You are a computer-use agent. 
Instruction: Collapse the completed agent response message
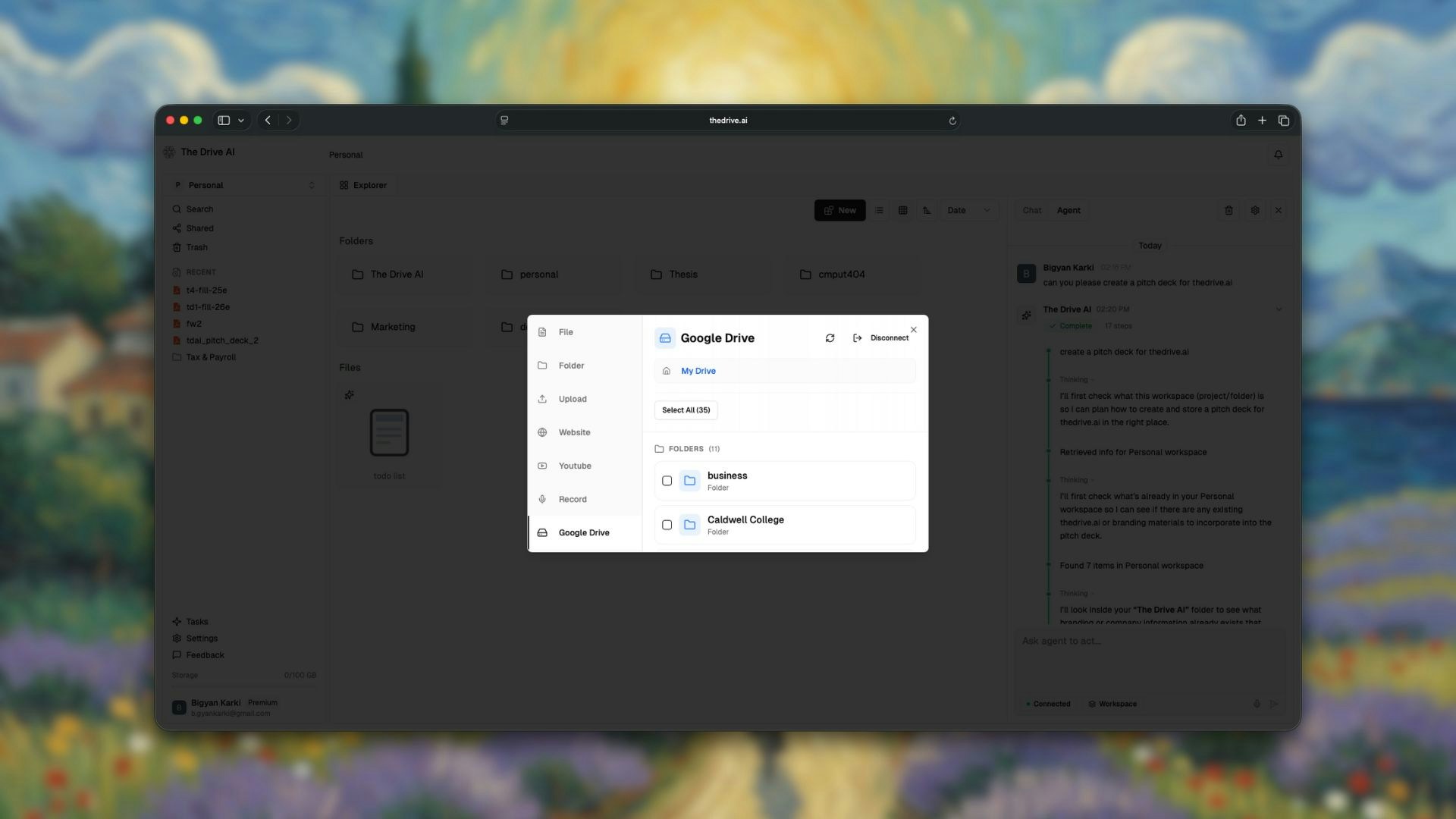tap(1279, 309)
